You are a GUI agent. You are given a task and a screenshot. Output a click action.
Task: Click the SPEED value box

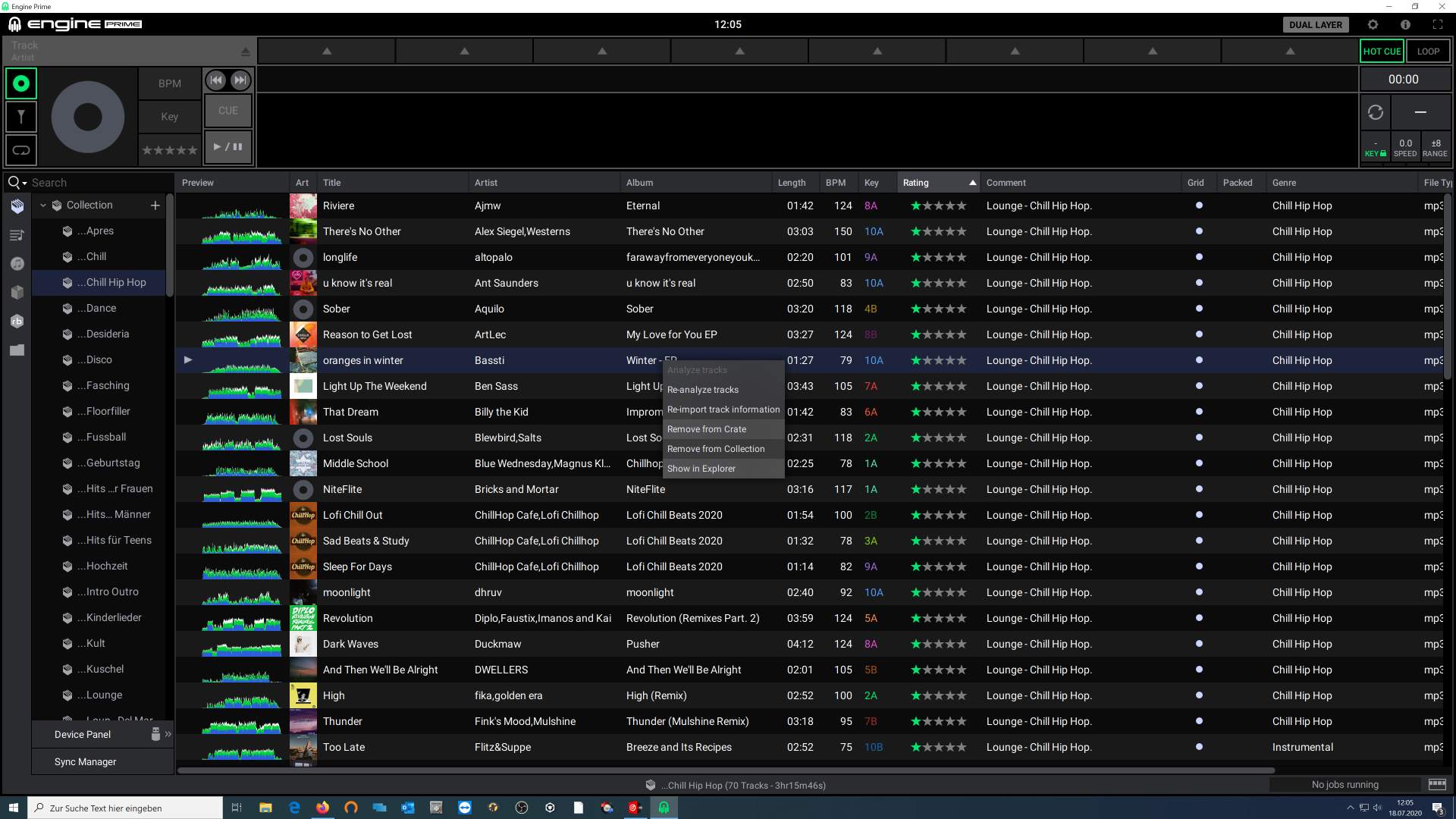(1405, 148)
